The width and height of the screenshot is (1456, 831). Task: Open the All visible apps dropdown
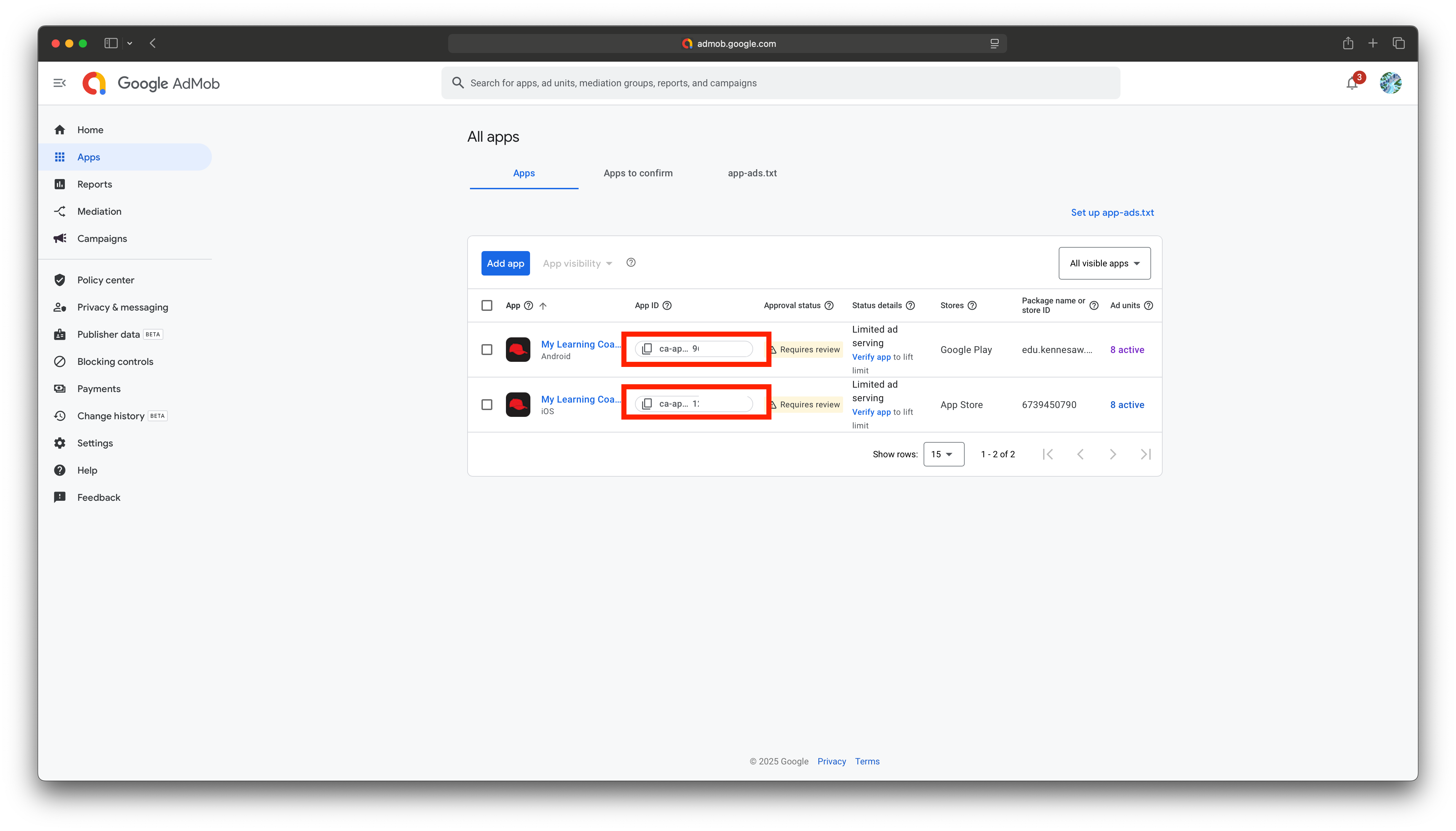pyautogui.click(x=1104, y=263)
